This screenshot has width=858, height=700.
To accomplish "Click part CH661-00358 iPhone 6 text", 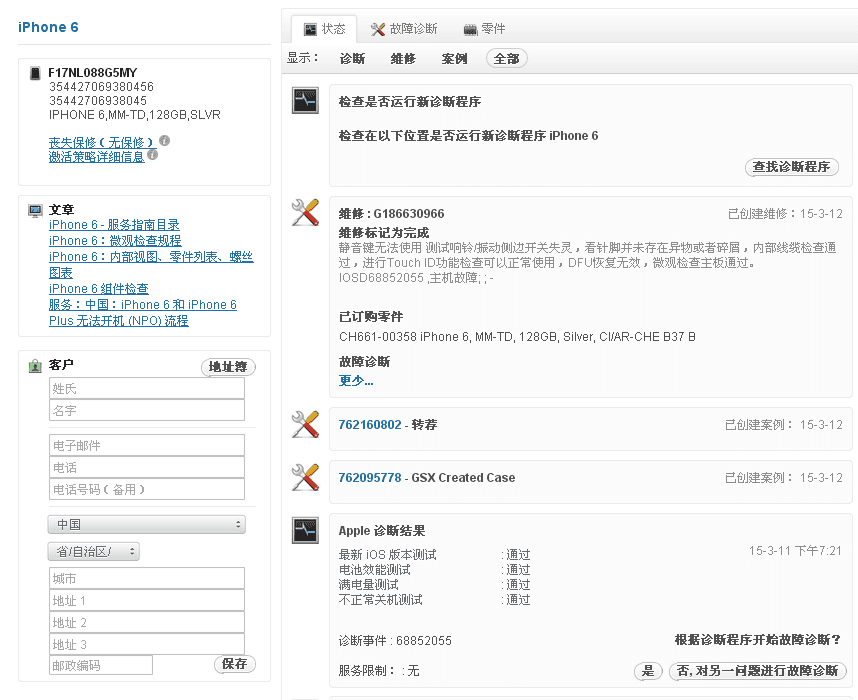I will click(x=517, y=337).
